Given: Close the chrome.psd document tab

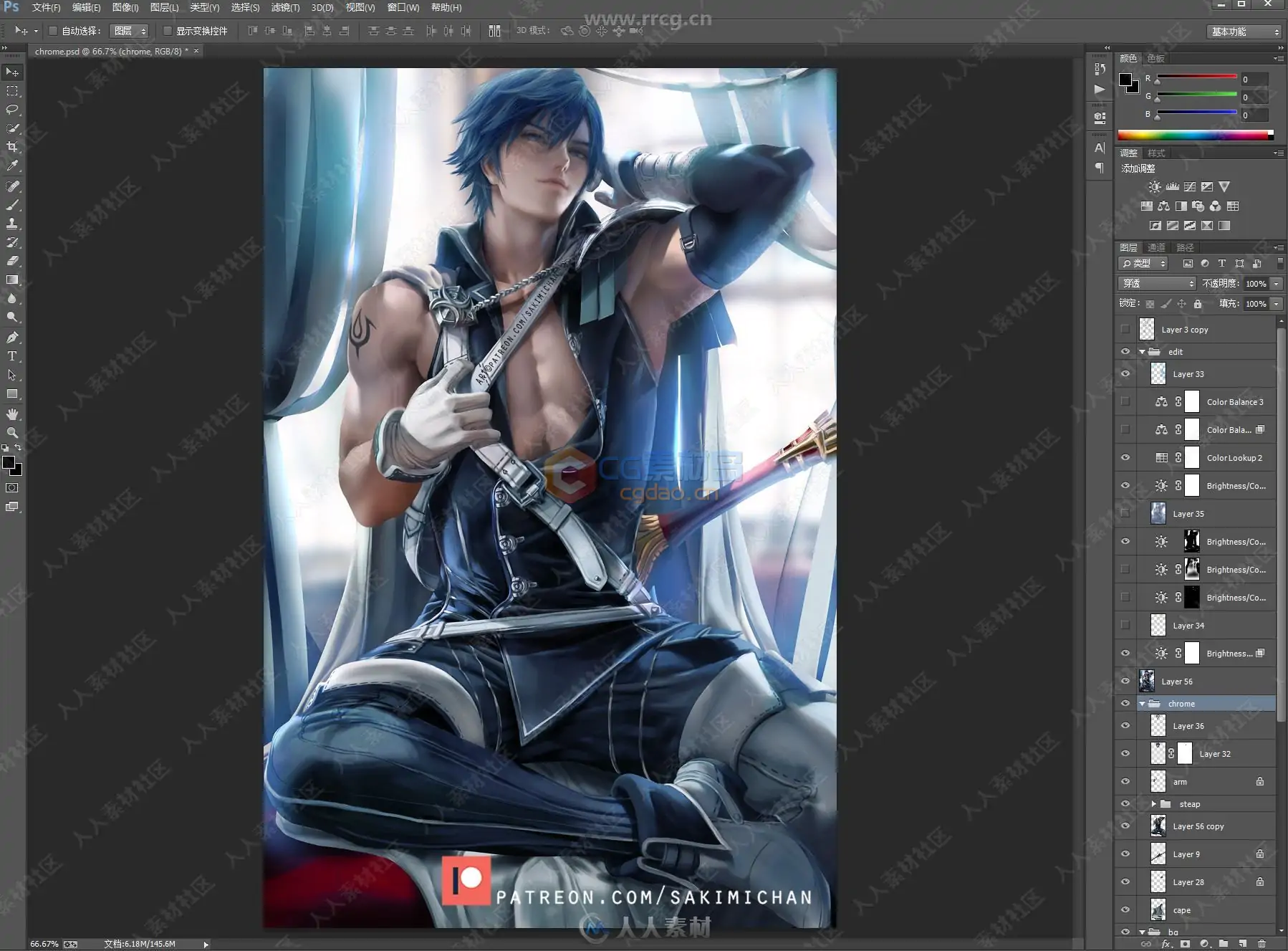Looking at the screenshot, I should (196, 51).
